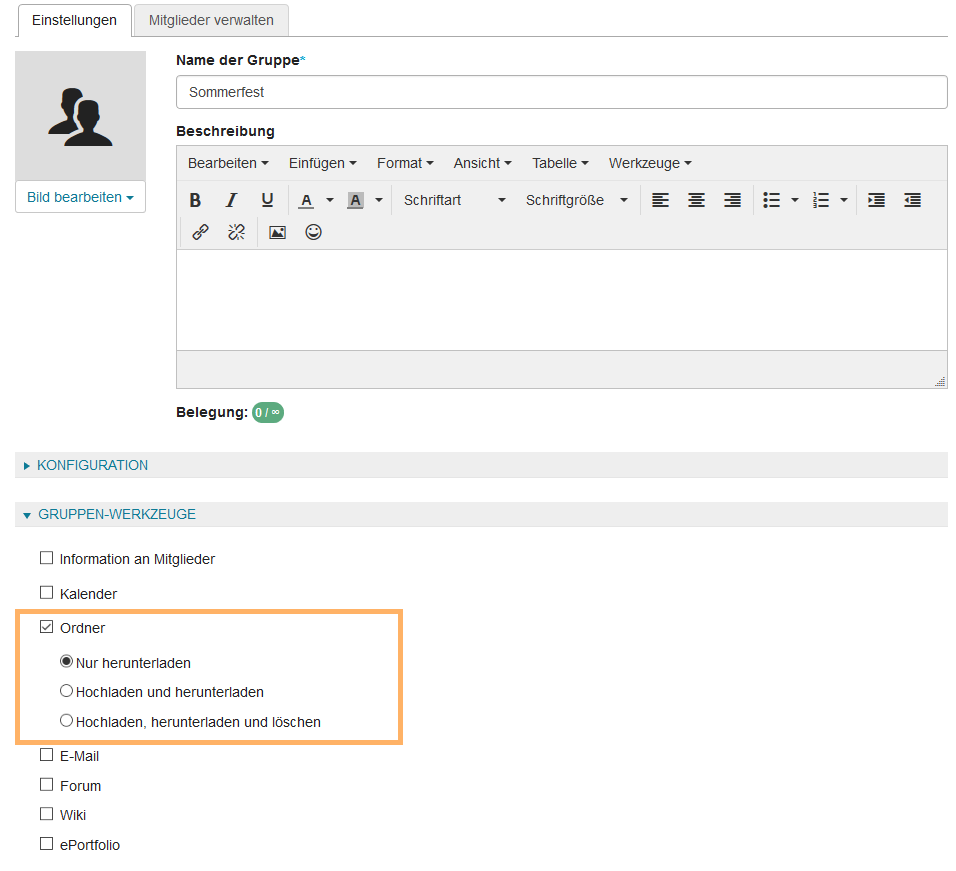Open the emoticon smiley picker
The height and width of the screenshot is (871, 956).
coord(314,232)
